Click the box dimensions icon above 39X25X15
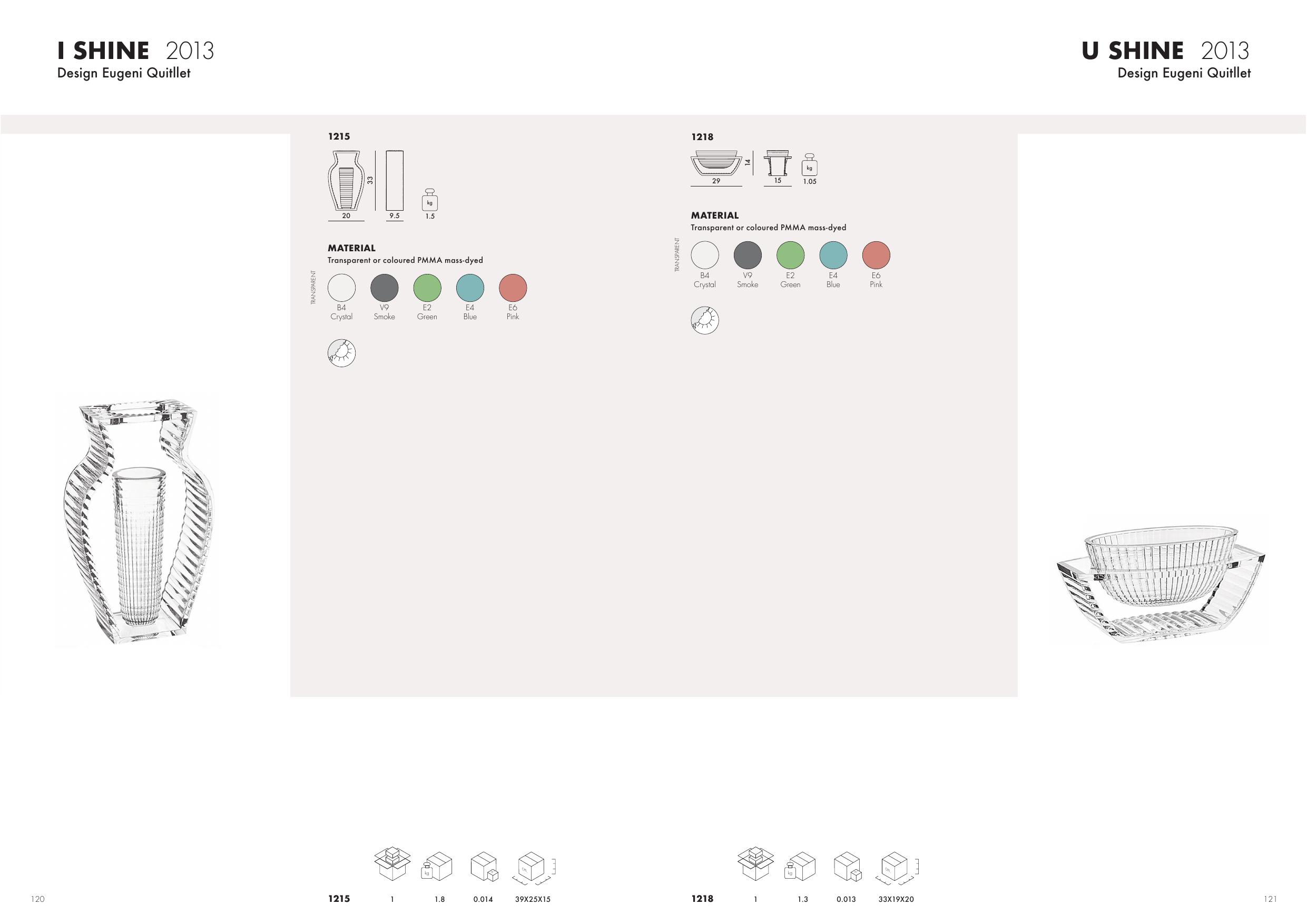 pos(536,869)
